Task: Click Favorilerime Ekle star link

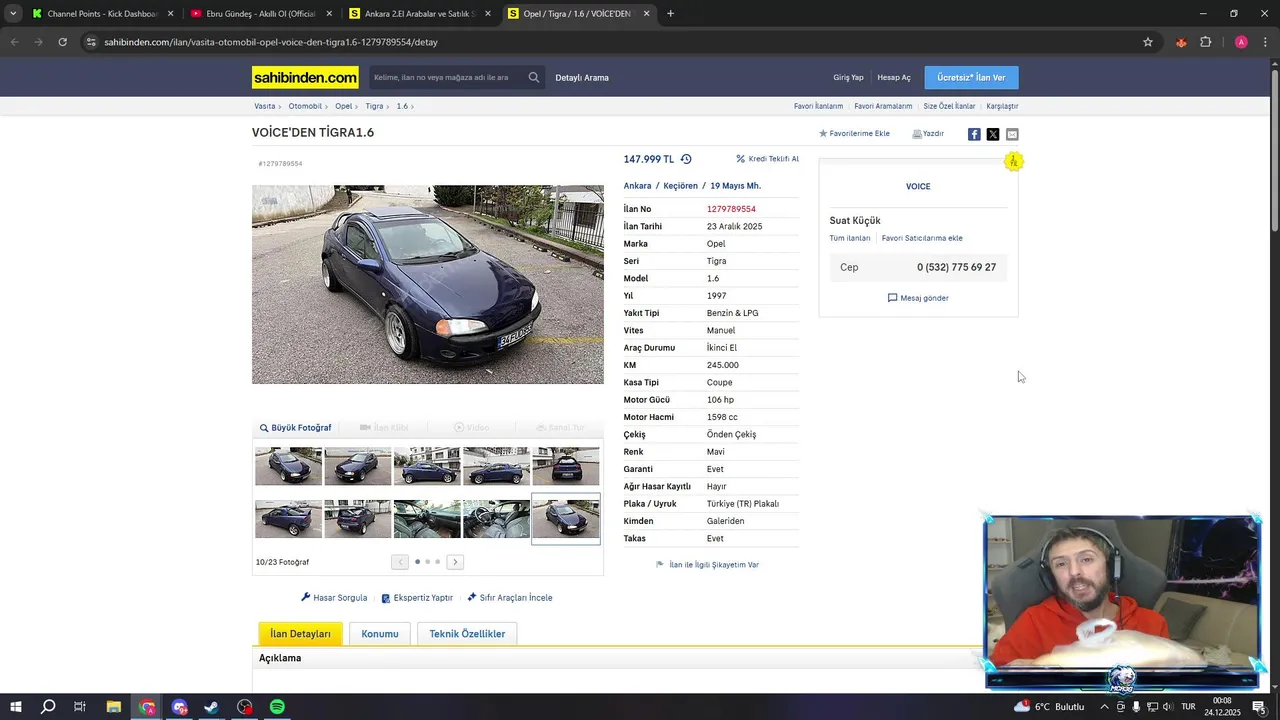Action: coord(854,134)
